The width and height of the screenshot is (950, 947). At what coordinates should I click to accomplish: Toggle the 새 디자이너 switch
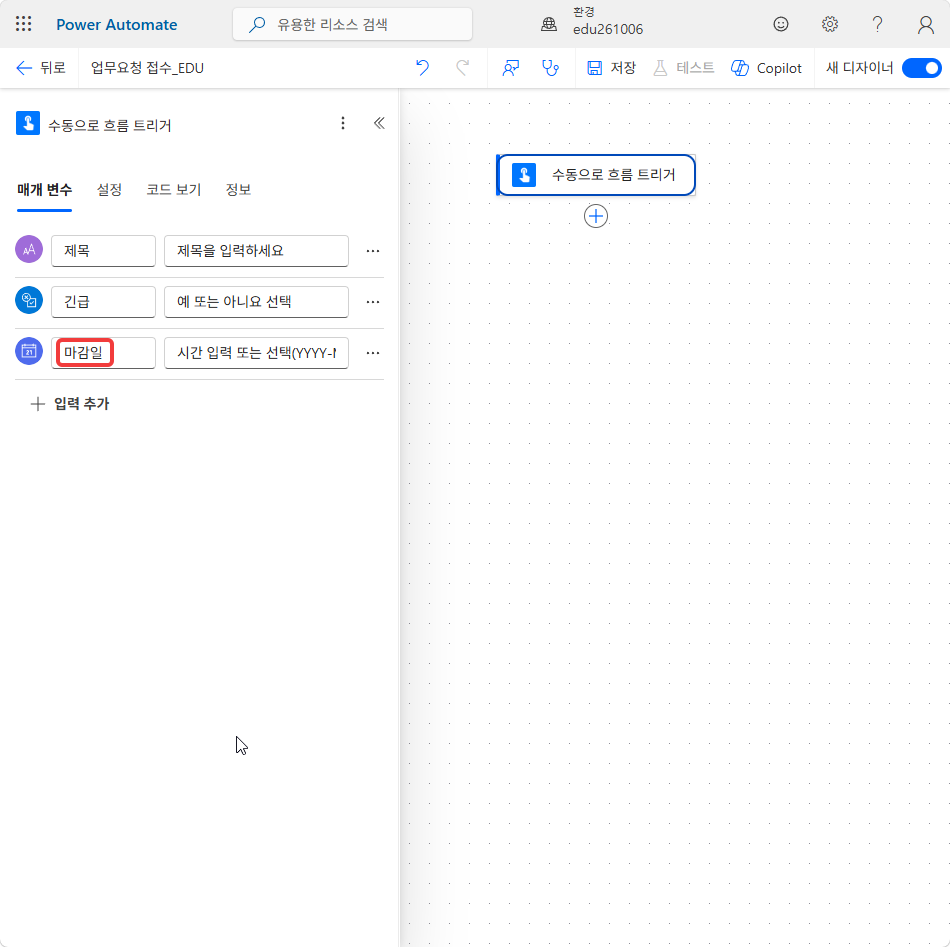point(921,68)
